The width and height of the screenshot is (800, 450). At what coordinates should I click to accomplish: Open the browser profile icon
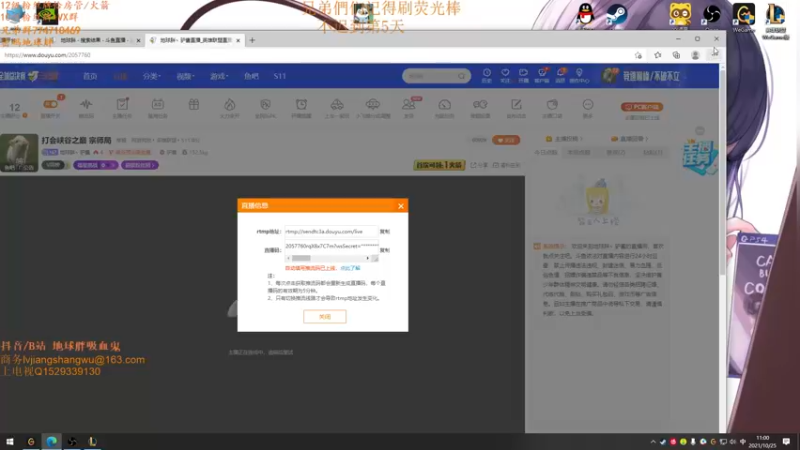[x=695, y=55]
